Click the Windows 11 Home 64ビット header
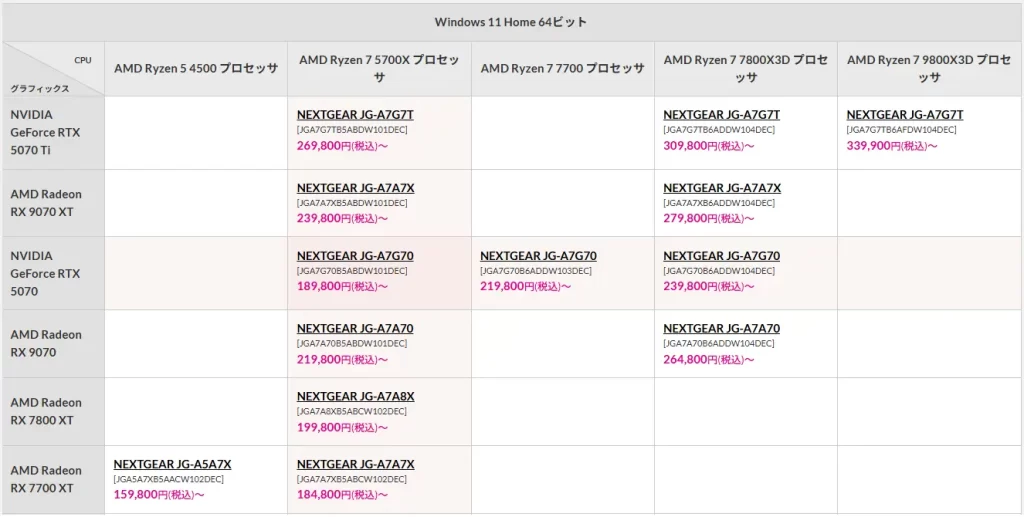This screenshot has height=517, width=1024. tap(511, 22)
